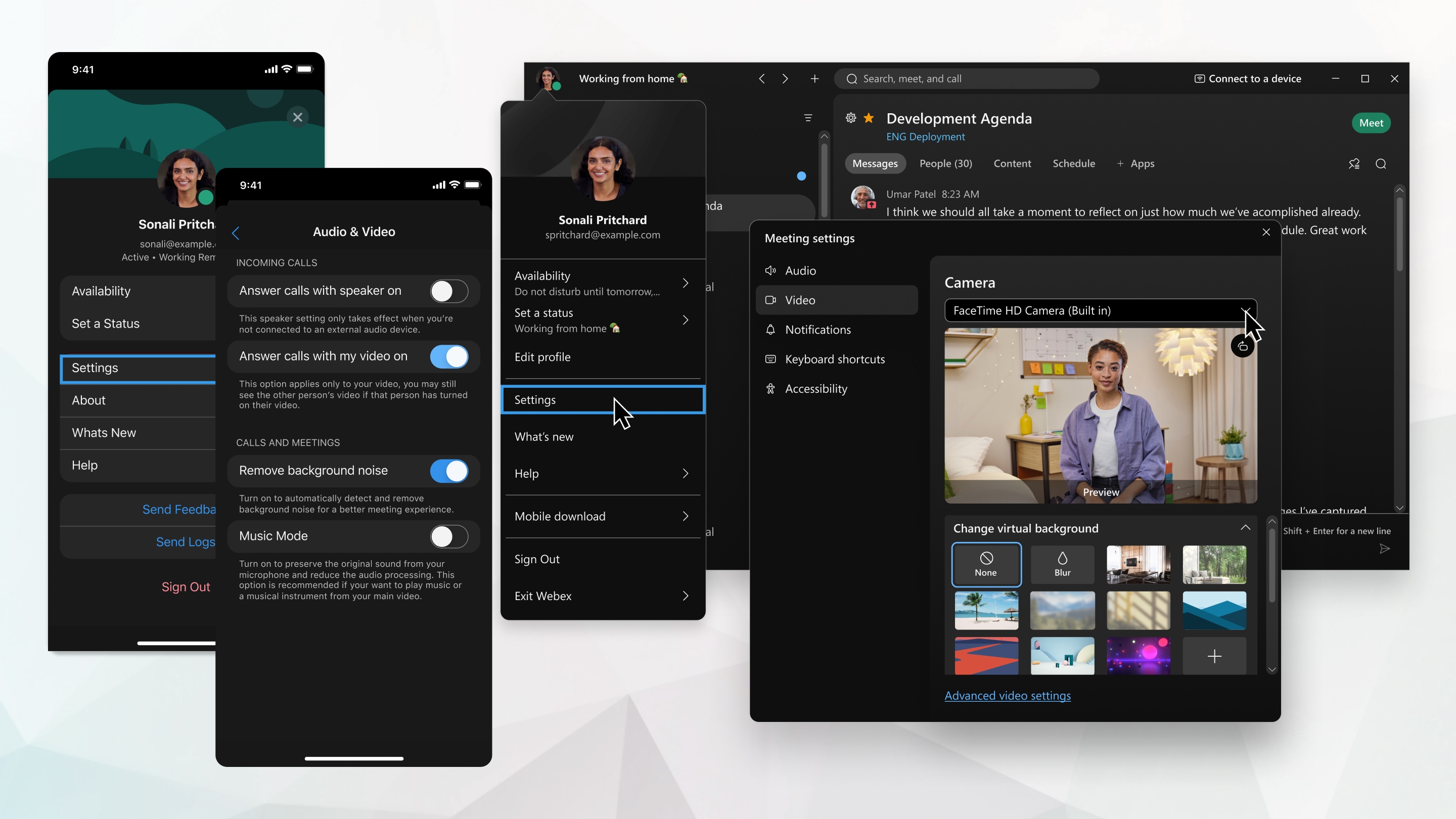Click the favorite star next to Development Agenda
1456x819 pixels.
point(869,118)
